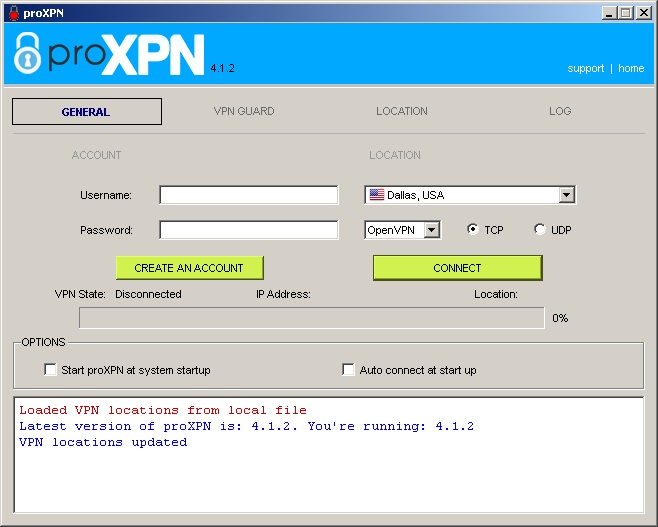Click the 0% progress value
Image resolution: width=658 pixels, height=527 pixels.
coord(560,318)
